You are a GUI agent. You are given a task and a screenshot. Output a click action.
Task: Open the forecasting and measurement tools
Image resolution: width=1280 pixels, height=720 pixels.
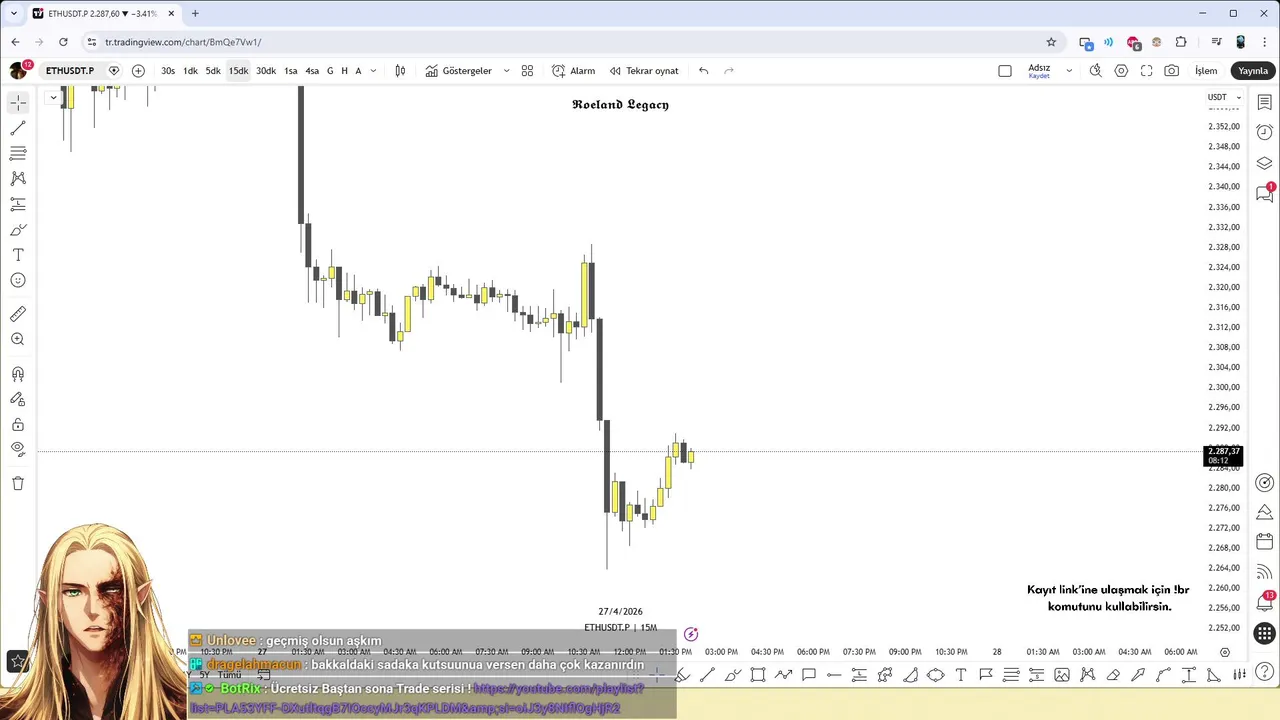click(18, 204)
